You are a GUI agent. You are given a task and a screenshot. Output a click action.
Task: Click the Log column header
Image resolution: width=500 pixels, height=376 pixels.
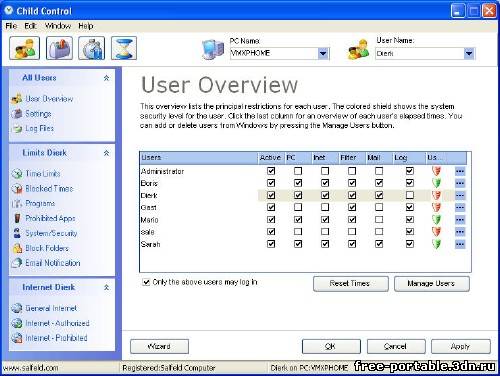409,158
